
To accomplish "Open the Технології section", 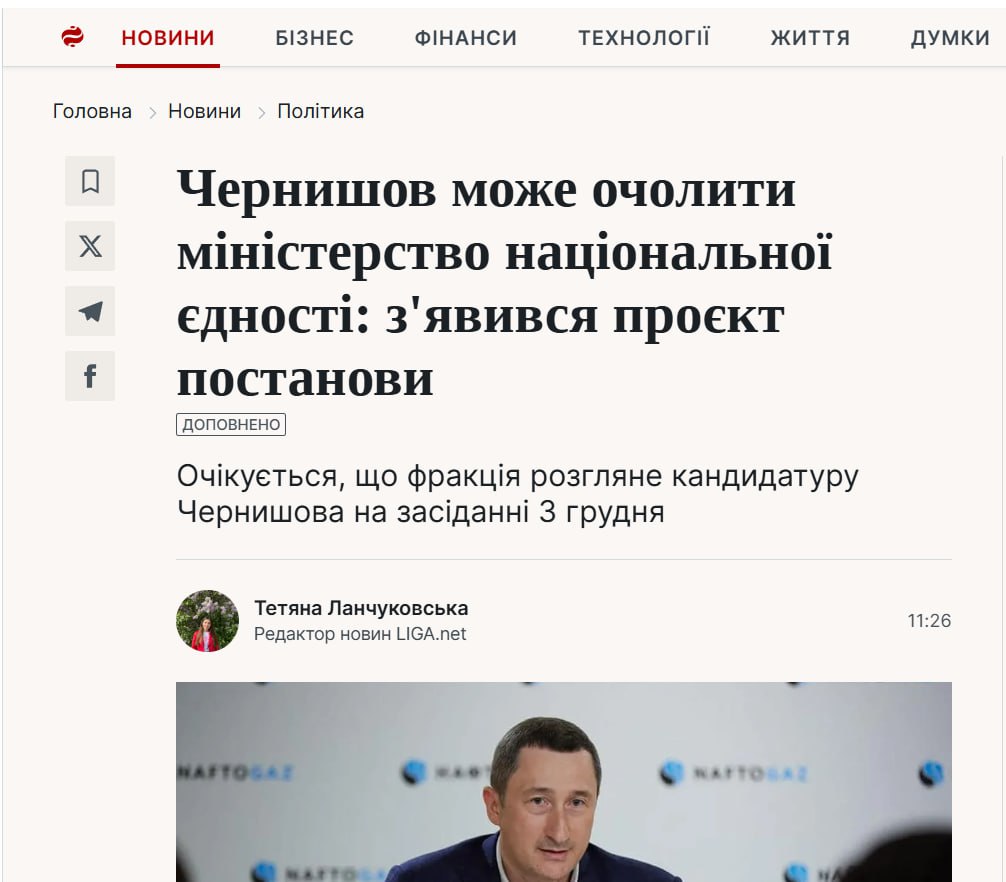I will click(x=644, y=38).
